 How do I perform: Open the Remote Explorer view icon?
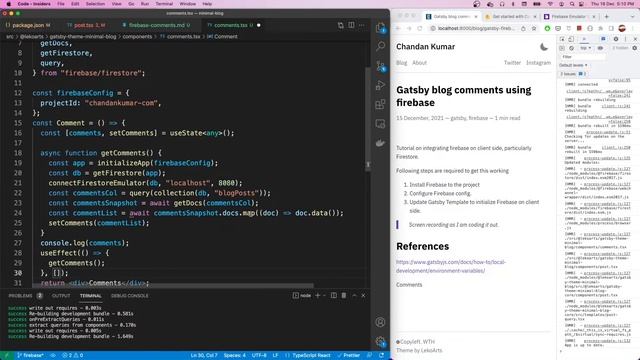(x=380, y=124)
